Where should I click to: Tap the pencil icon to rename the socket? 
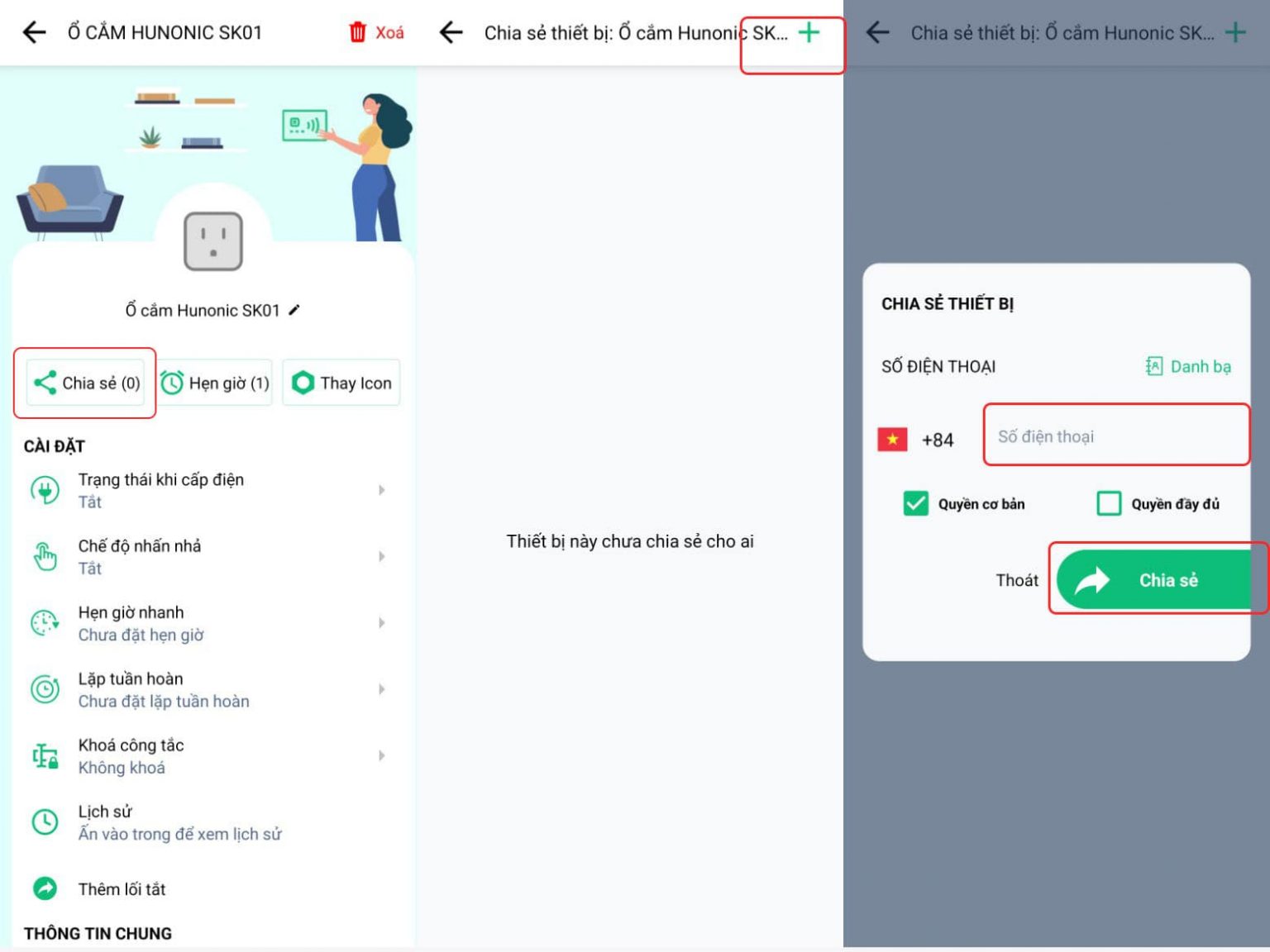pyautogui.click(x=294, y=310)
